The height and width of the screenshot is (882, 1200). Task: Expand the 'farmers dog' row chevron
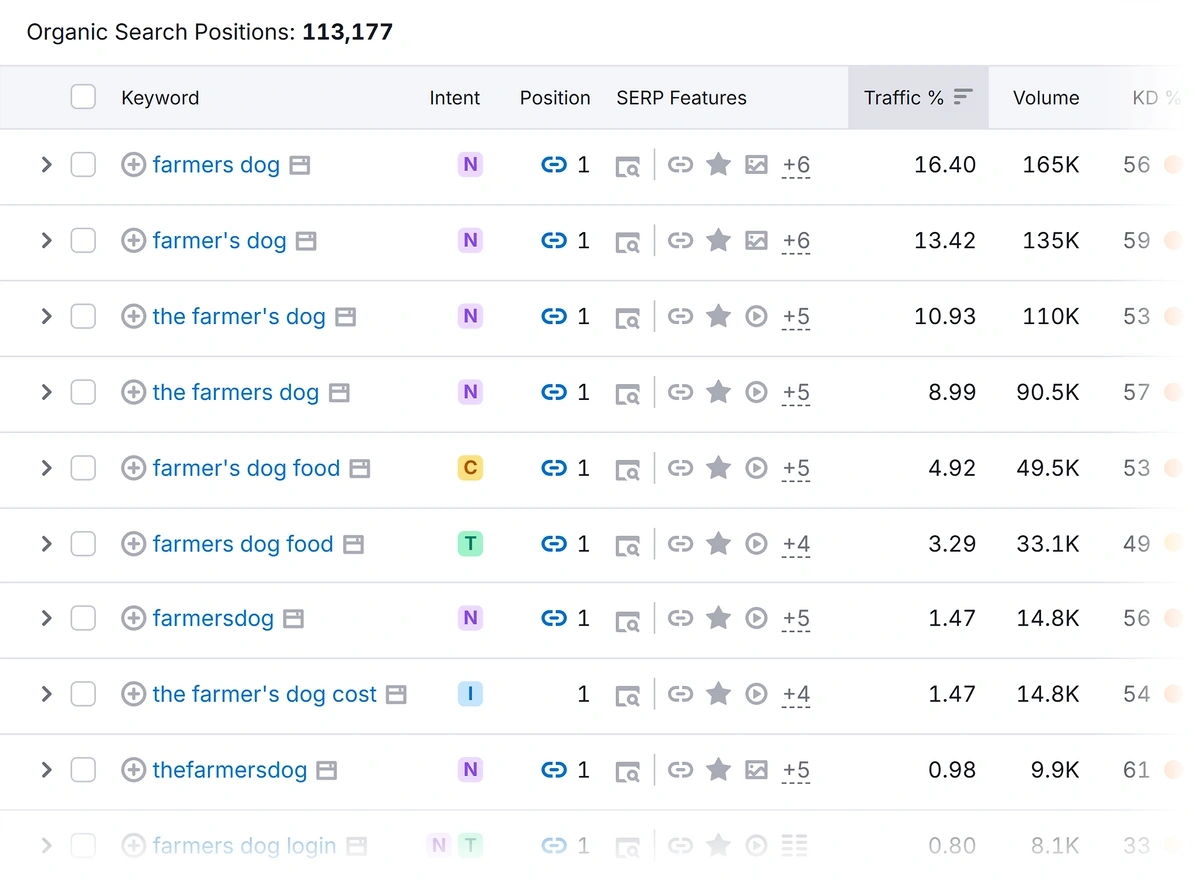click(46, 165)
